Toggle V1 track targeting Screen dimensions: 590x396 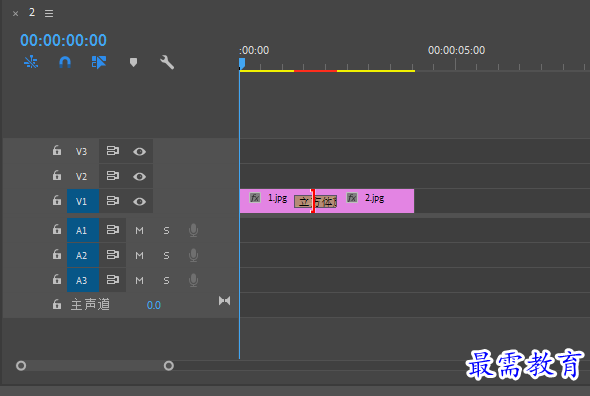[83, 201]
